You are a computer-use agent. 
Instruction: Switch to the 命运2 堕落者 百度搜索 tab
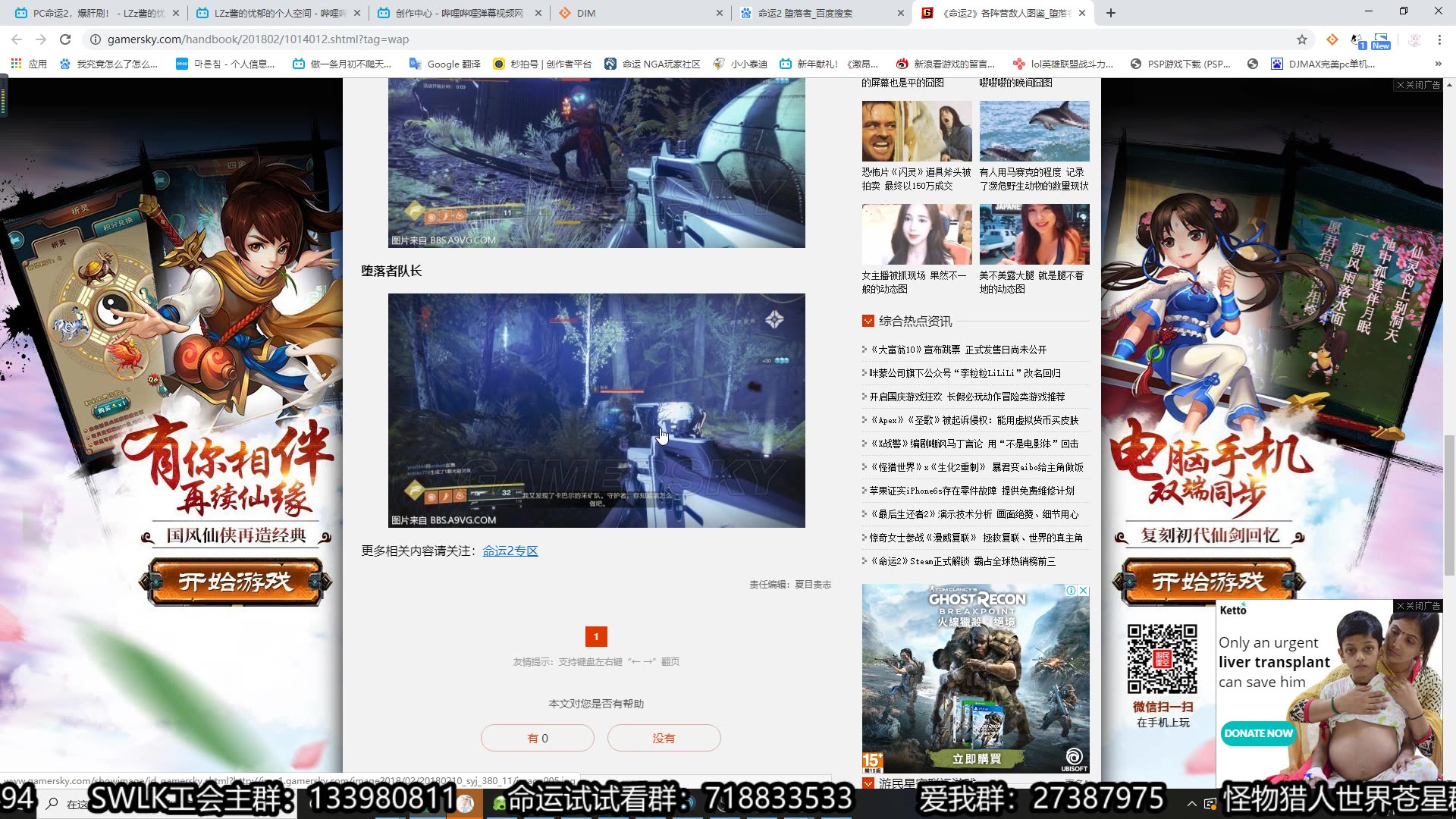coord(822,13)
